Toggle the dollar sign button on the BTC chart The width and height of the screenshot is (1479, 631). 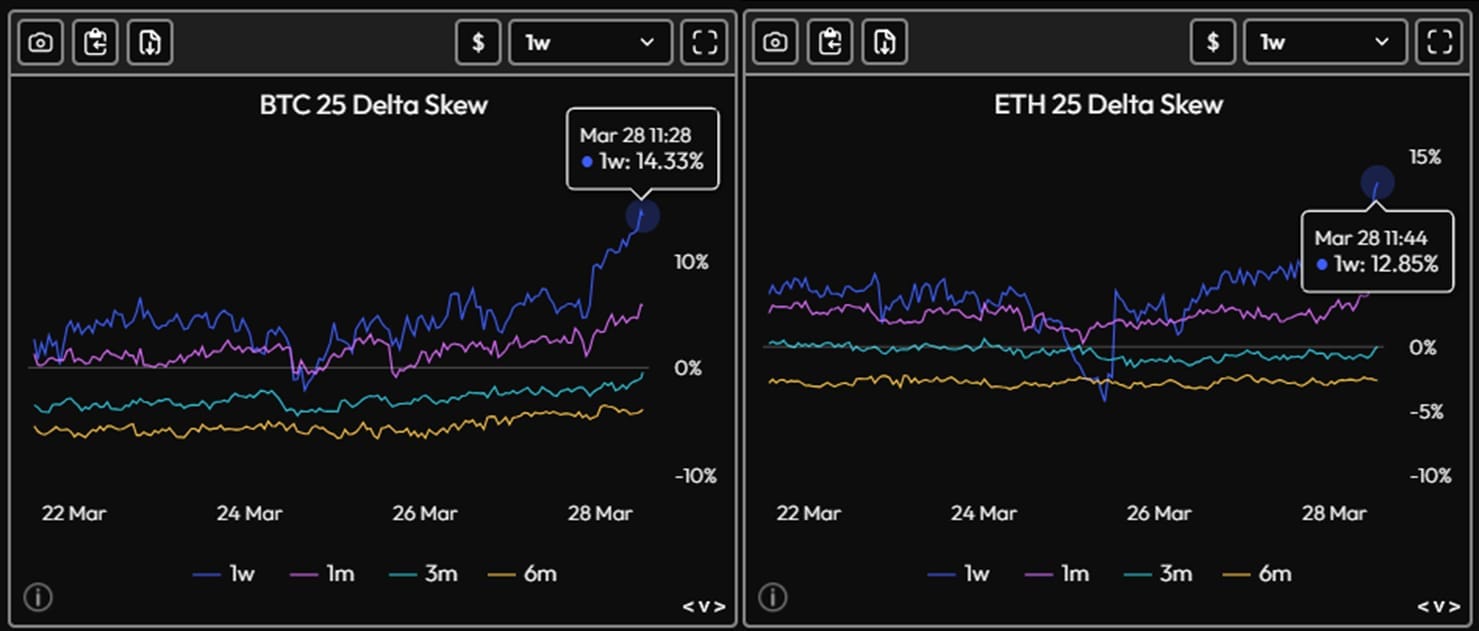[x=478, y=43]
